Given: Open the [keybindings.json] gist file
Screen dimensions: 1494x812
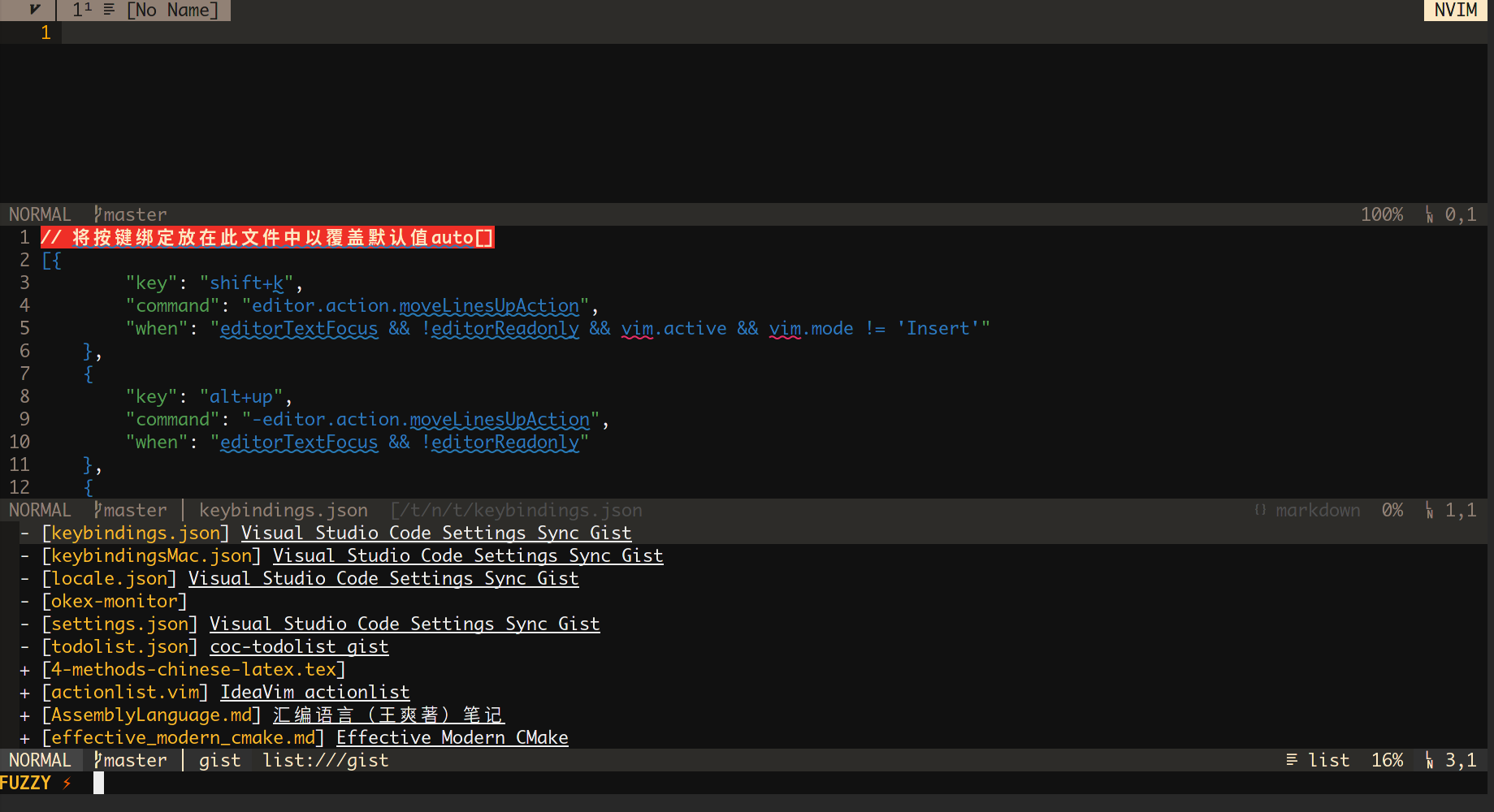Looking at the screenshot, I should click(136, 533).
